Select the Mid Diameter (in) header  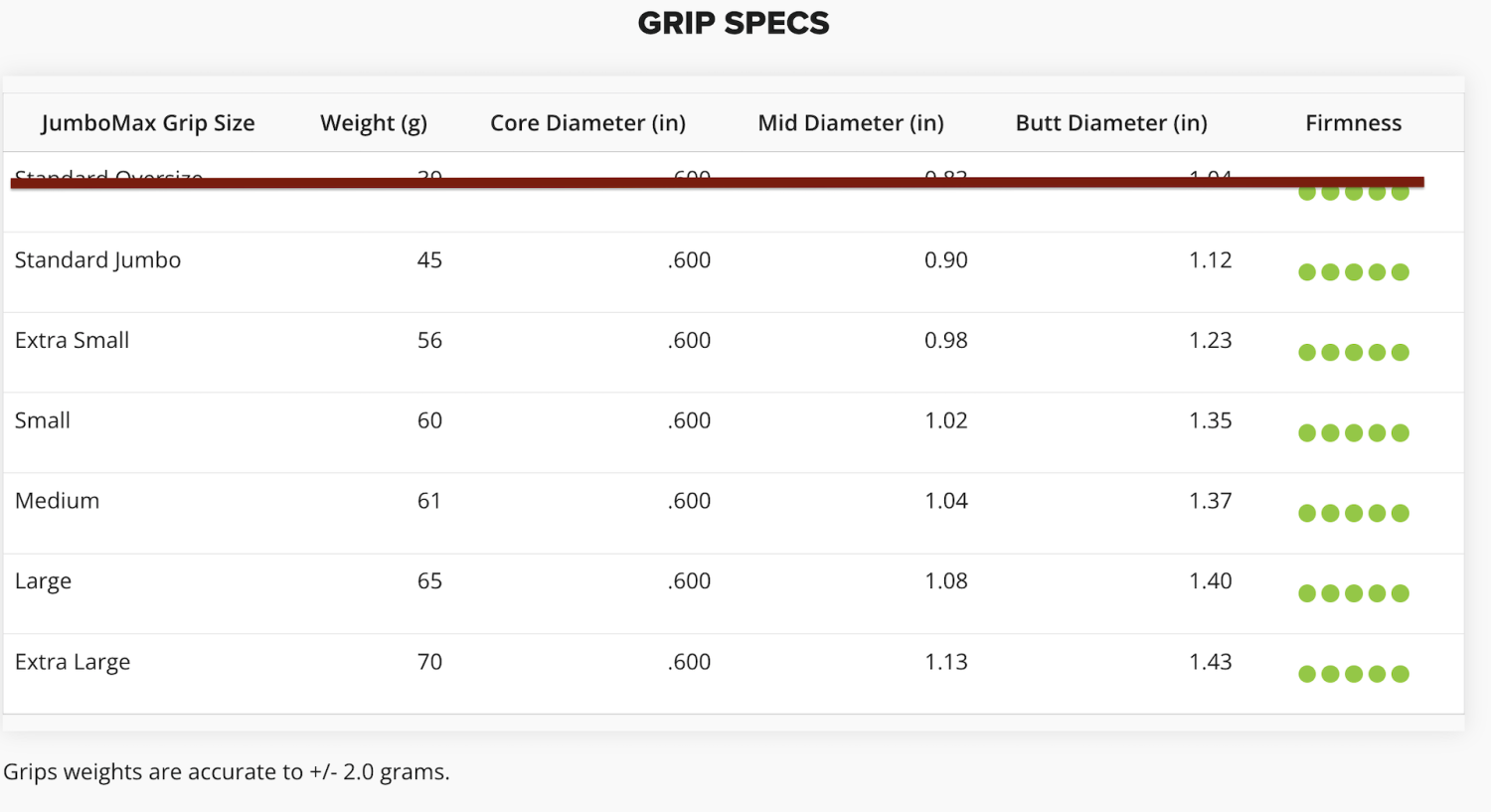coord(851,123)
